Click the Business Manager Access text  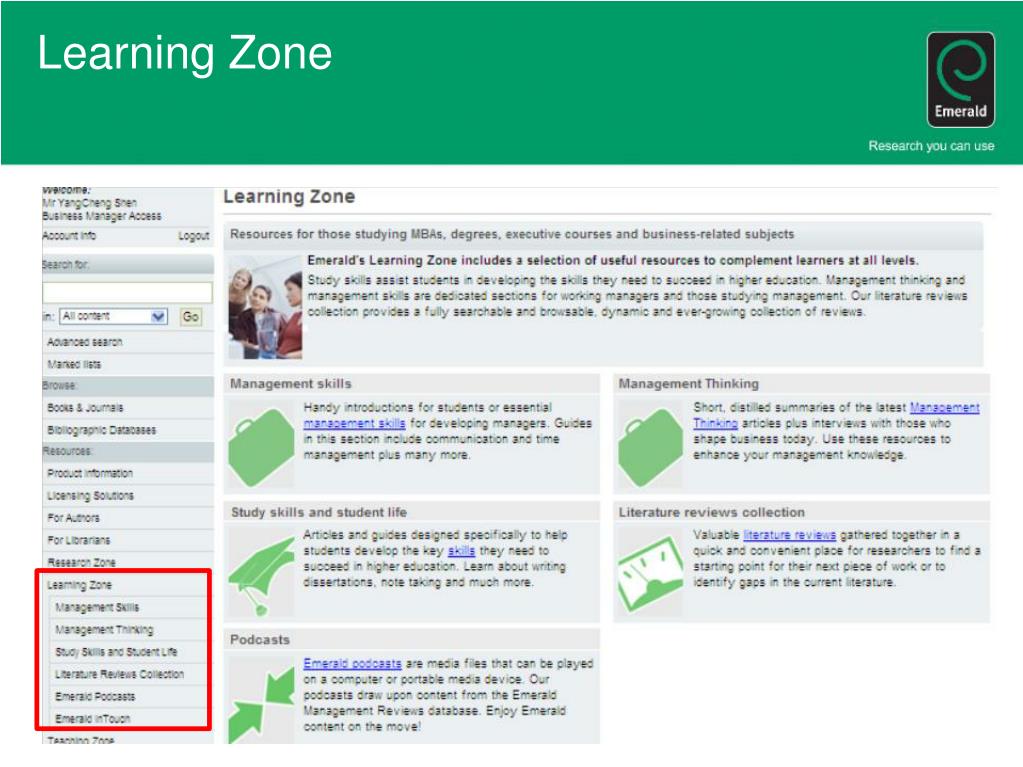(102, 216)
